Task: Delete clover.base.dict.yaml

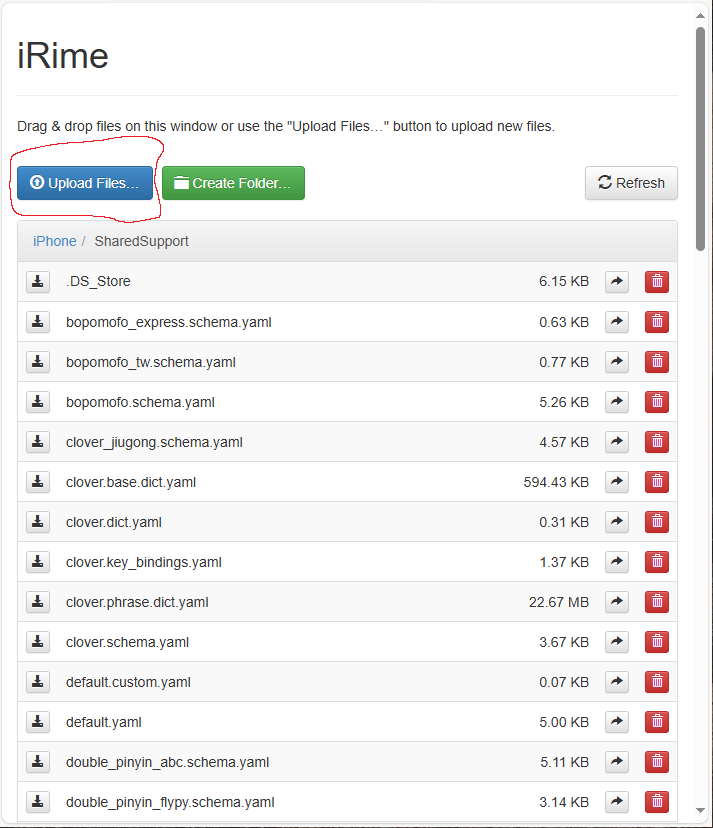Action: click(657, 482)
